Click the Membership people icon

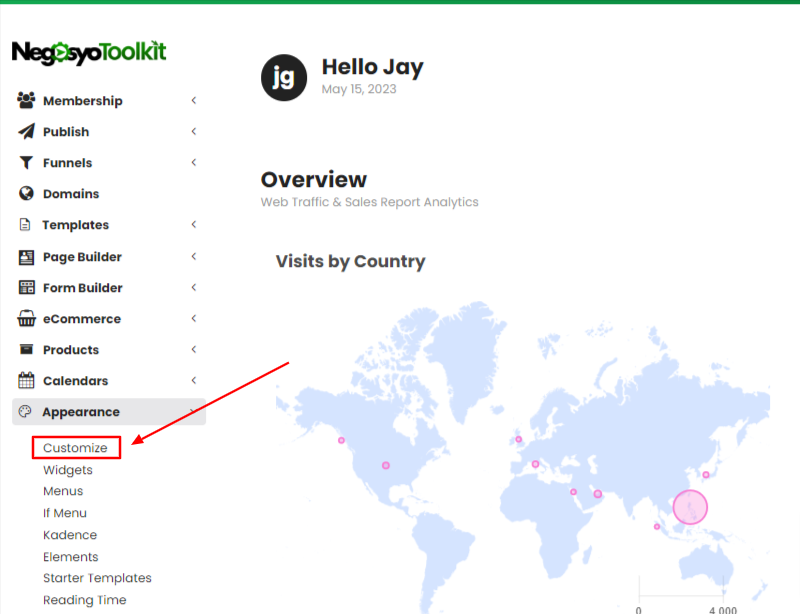coord(26,100)
